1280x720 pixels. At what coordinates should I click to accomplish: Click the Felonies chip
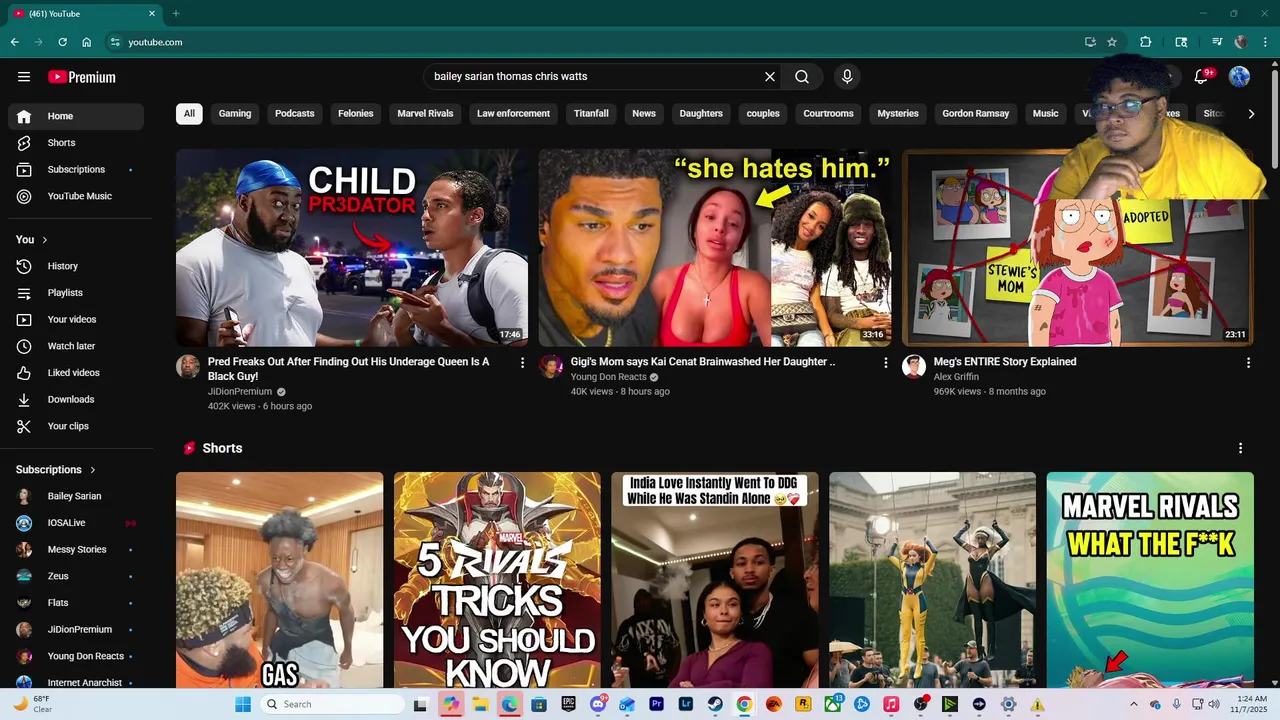point(355,114)
